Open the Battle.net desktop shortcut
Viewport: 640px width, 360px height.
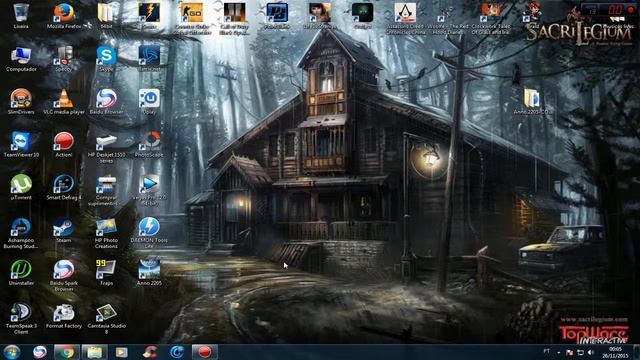149,59
